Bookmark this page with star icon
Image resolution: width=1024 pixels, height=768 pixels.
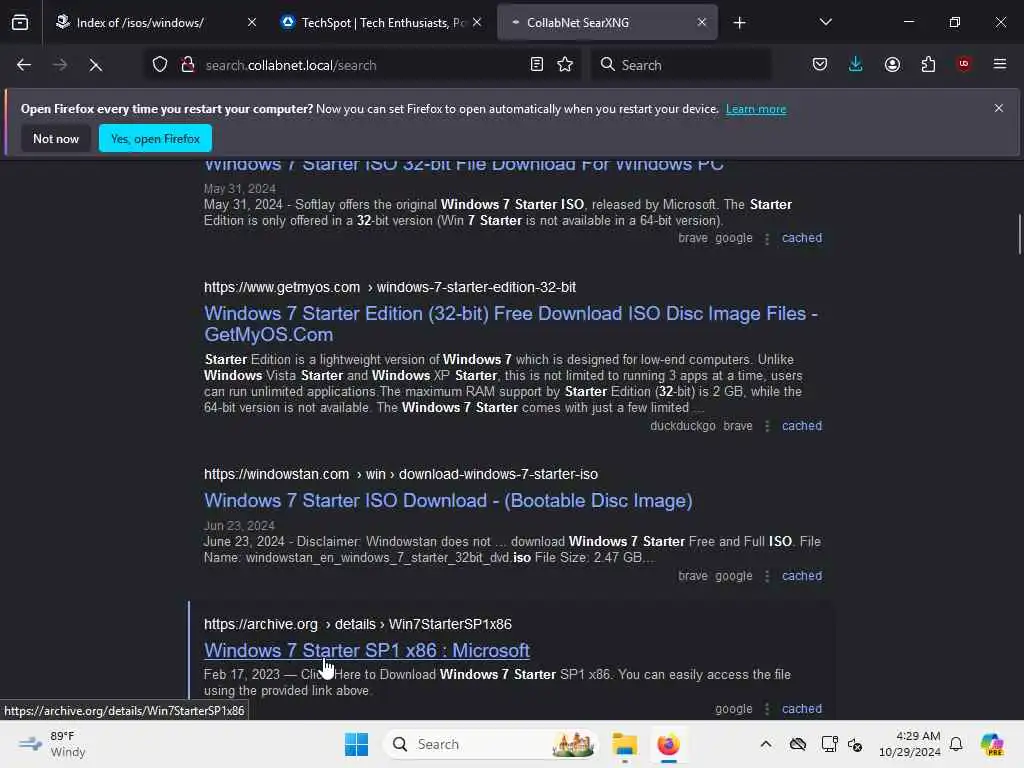[x=566, y=65]
